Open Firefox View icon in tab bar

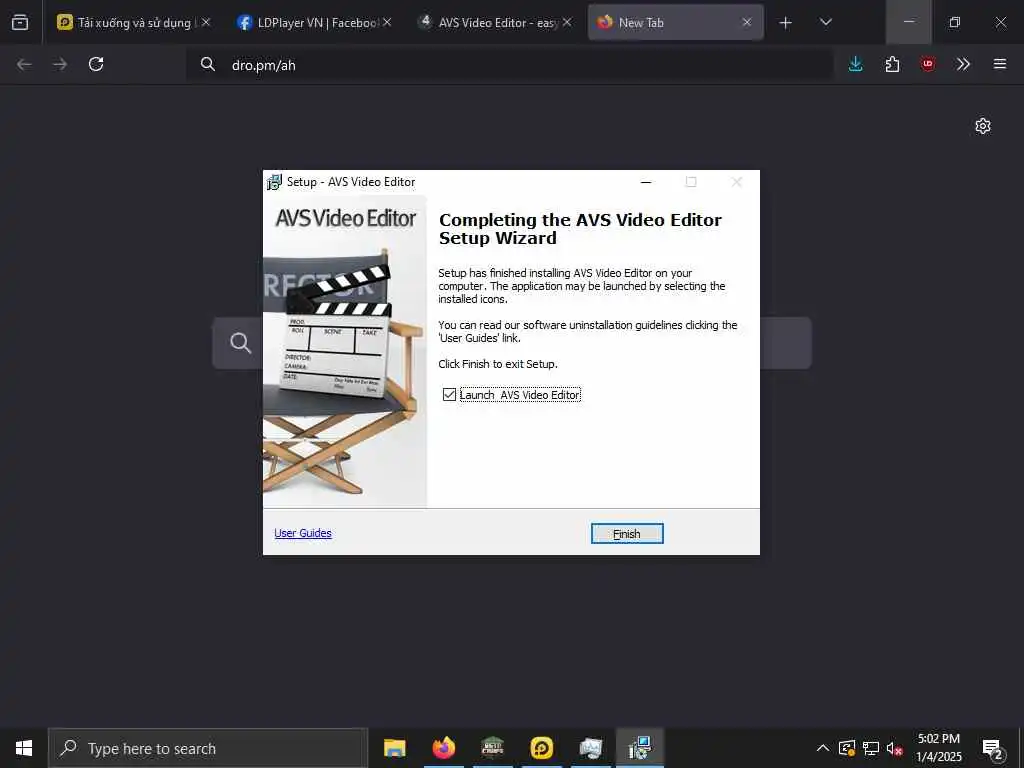(x=20, y=22)
